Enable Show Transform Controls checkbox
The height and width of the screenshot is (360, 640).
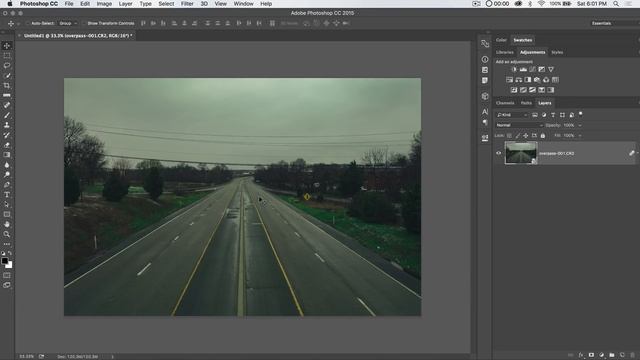click(x=84, y=24)
